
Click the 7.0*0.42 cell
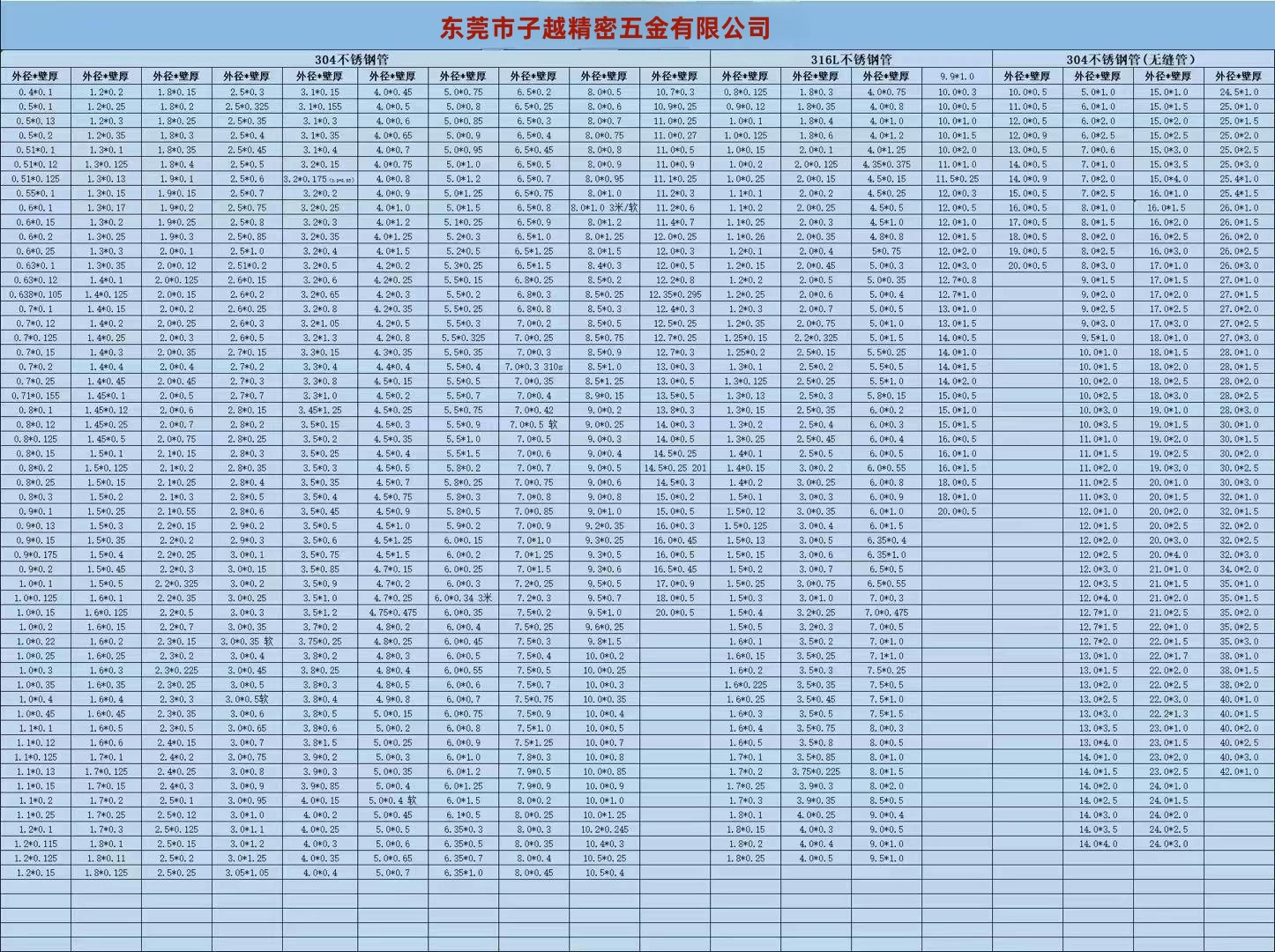tap(533, 410)
